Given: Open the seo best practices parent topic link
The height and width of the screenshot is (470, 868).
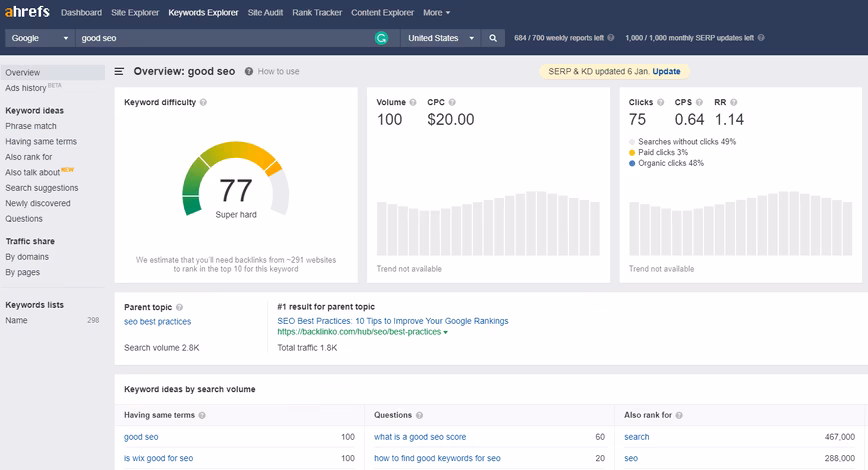Looking at the screenshot, I should (157, 322).
